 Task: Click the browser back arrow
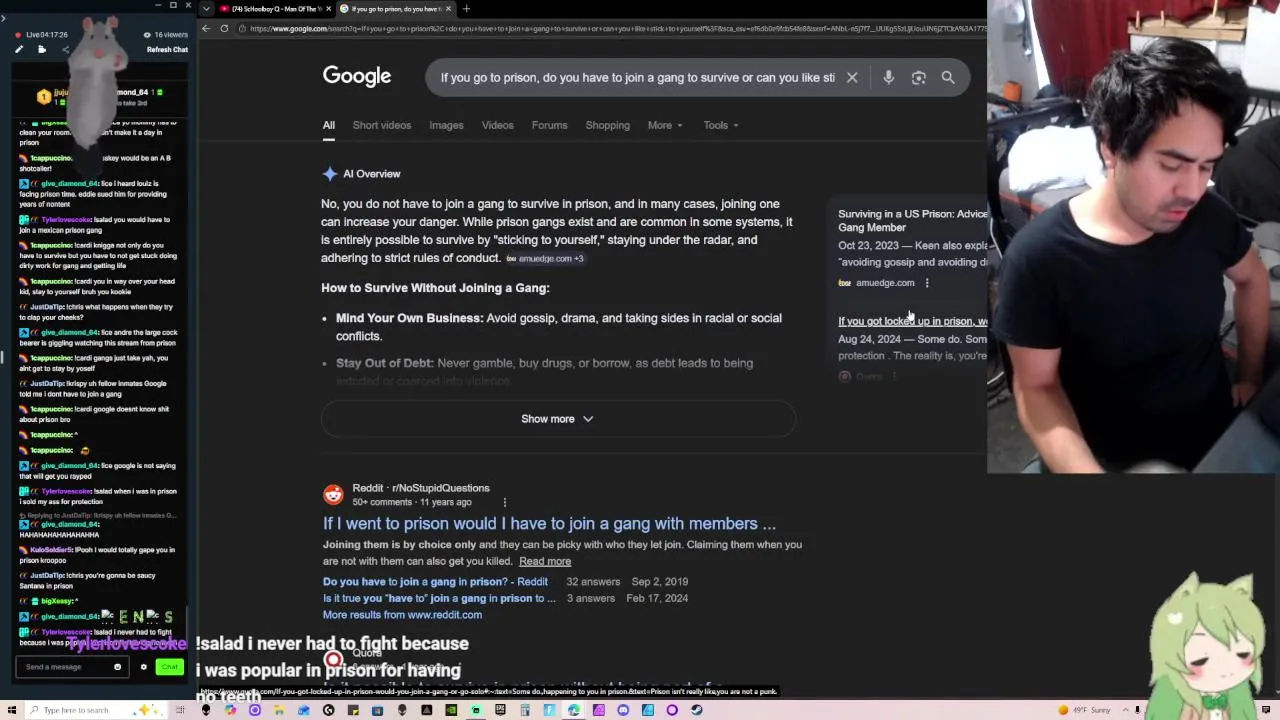point(206,28)
